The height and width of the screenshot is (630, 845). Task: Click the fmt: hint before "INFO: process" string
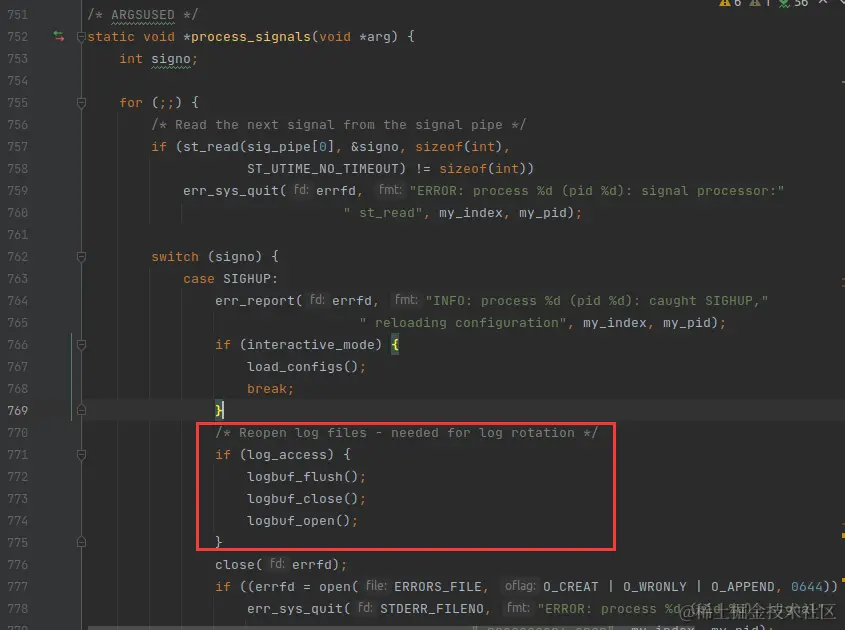[x=406, y=300]
